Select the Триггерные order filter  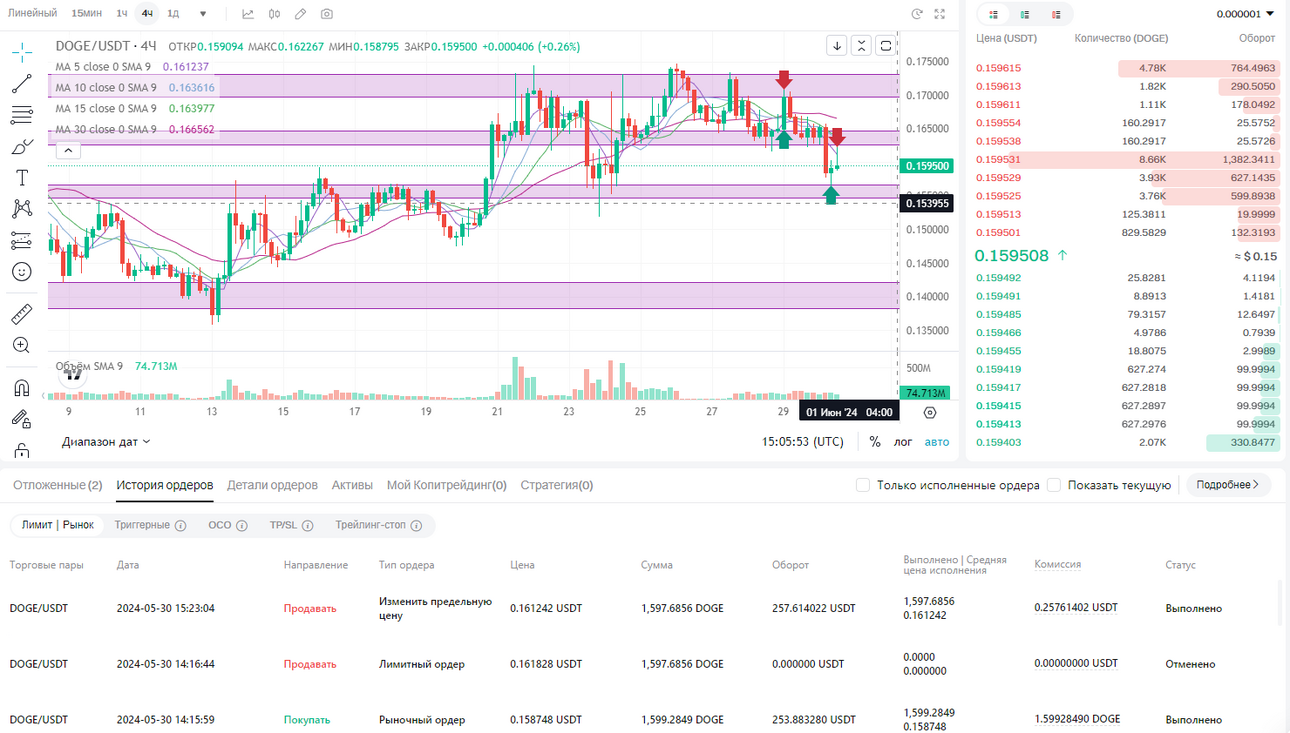click(142, 525)
